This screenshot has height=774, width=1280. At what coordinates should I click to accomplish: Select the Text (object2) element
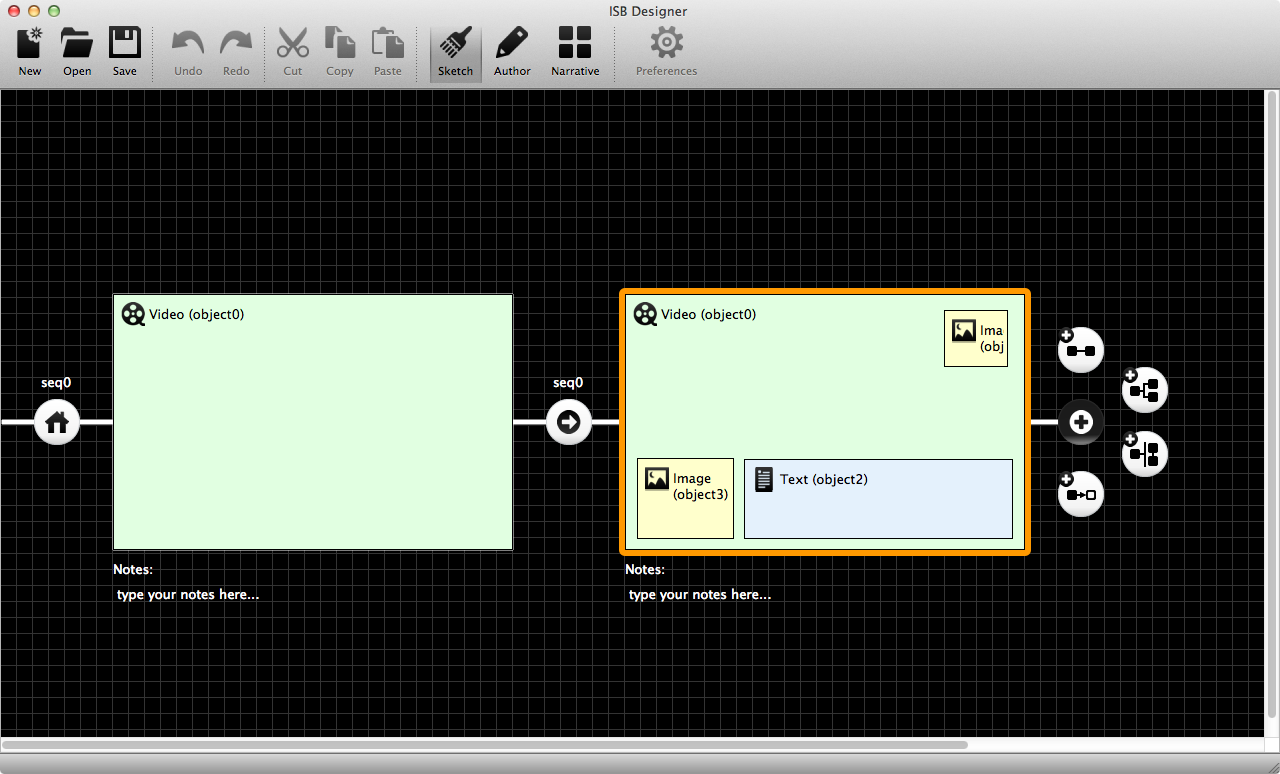(x=878, y=499)
